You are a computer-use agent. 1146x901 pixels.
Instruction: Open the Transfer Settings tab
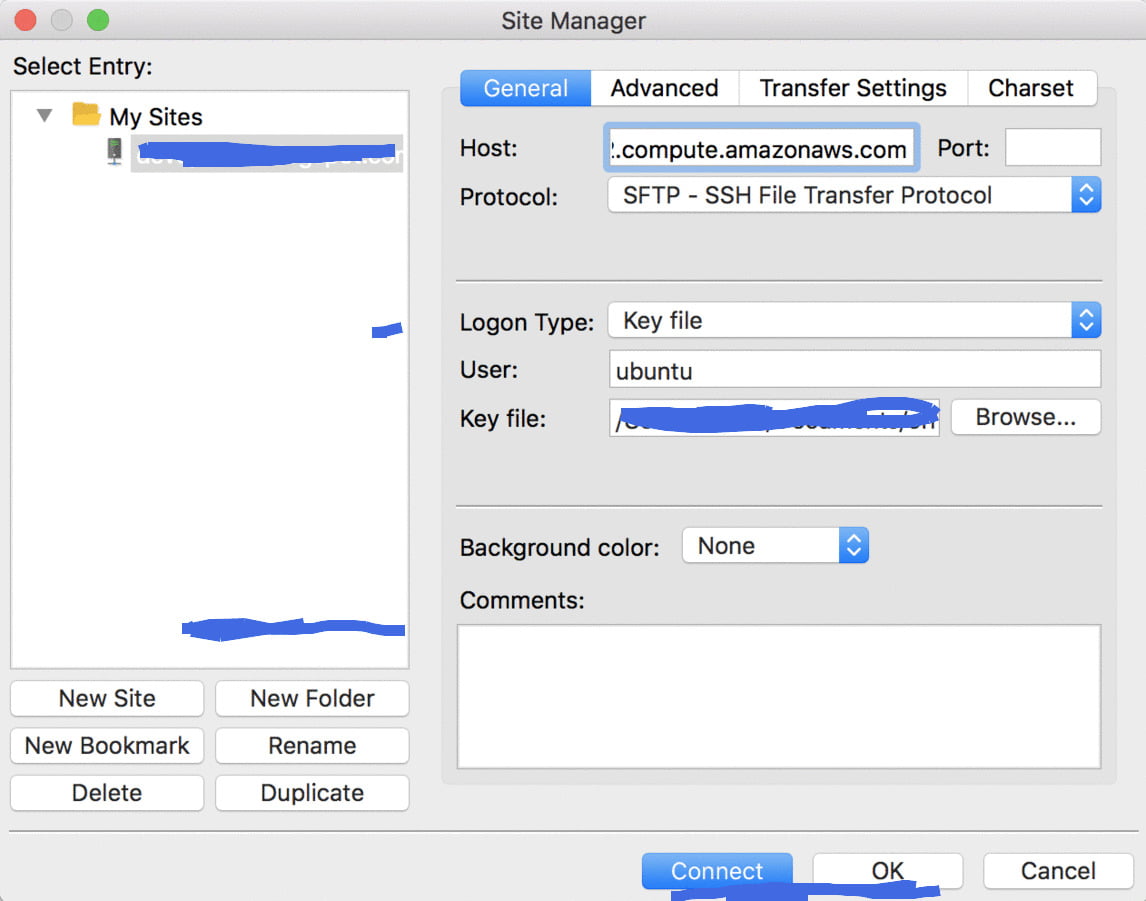[853, 88]
